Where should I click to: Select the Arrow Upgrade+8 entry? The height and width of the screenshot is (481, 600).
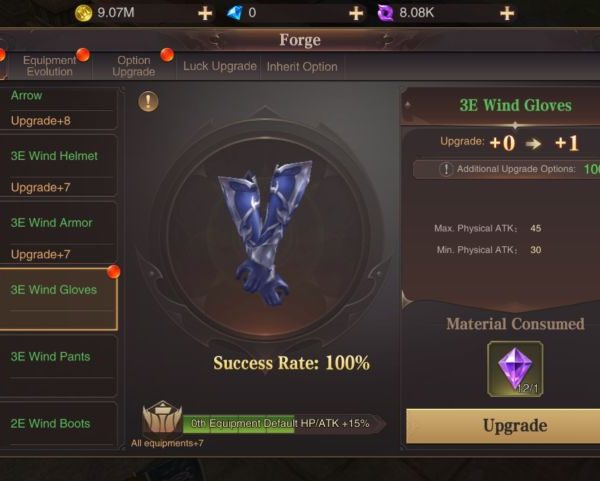tap(59, 109)
